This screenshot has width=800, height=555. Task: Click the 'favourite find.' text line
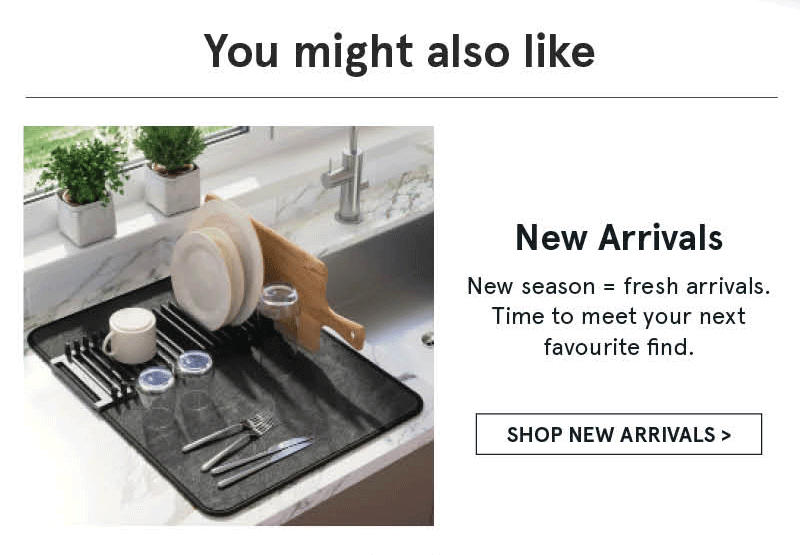(618, 347)
